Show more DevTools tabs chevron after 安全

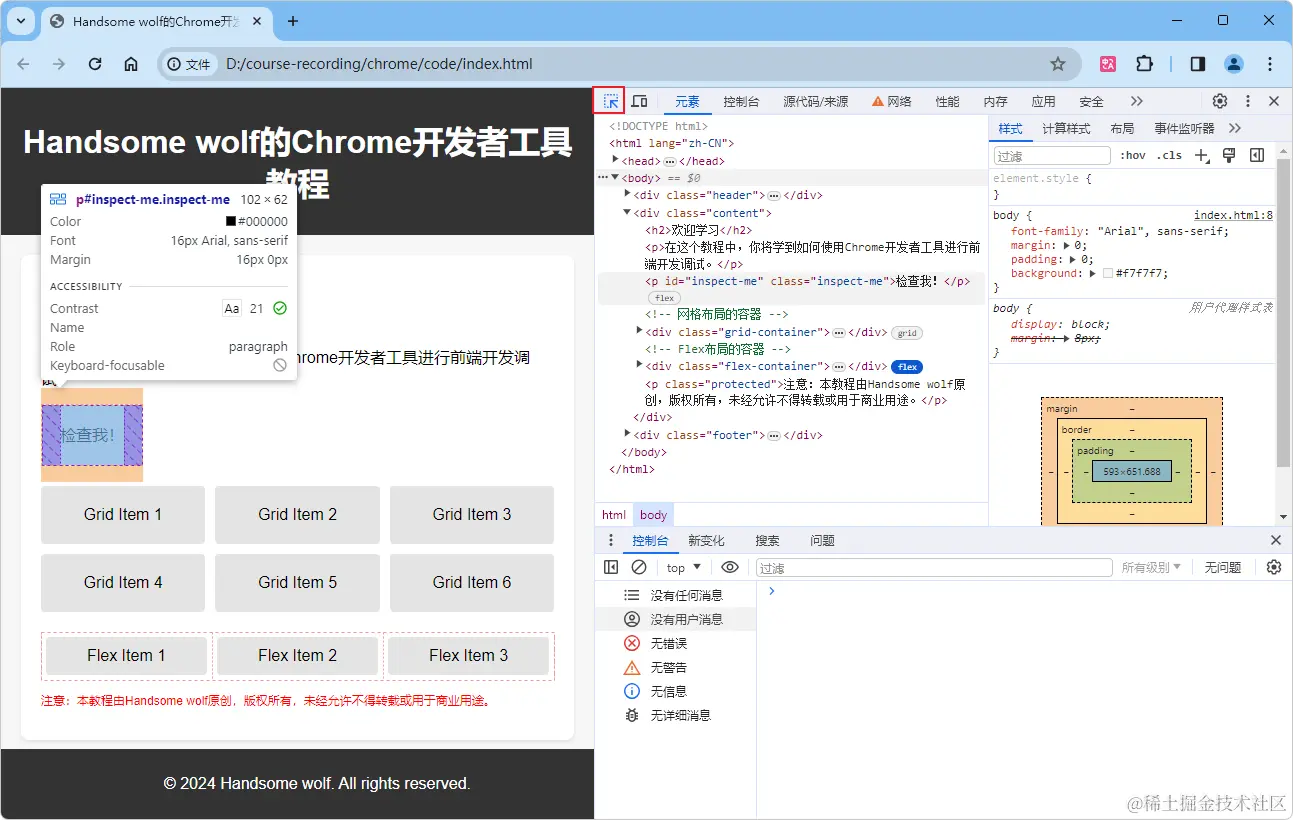[1136, 101]
